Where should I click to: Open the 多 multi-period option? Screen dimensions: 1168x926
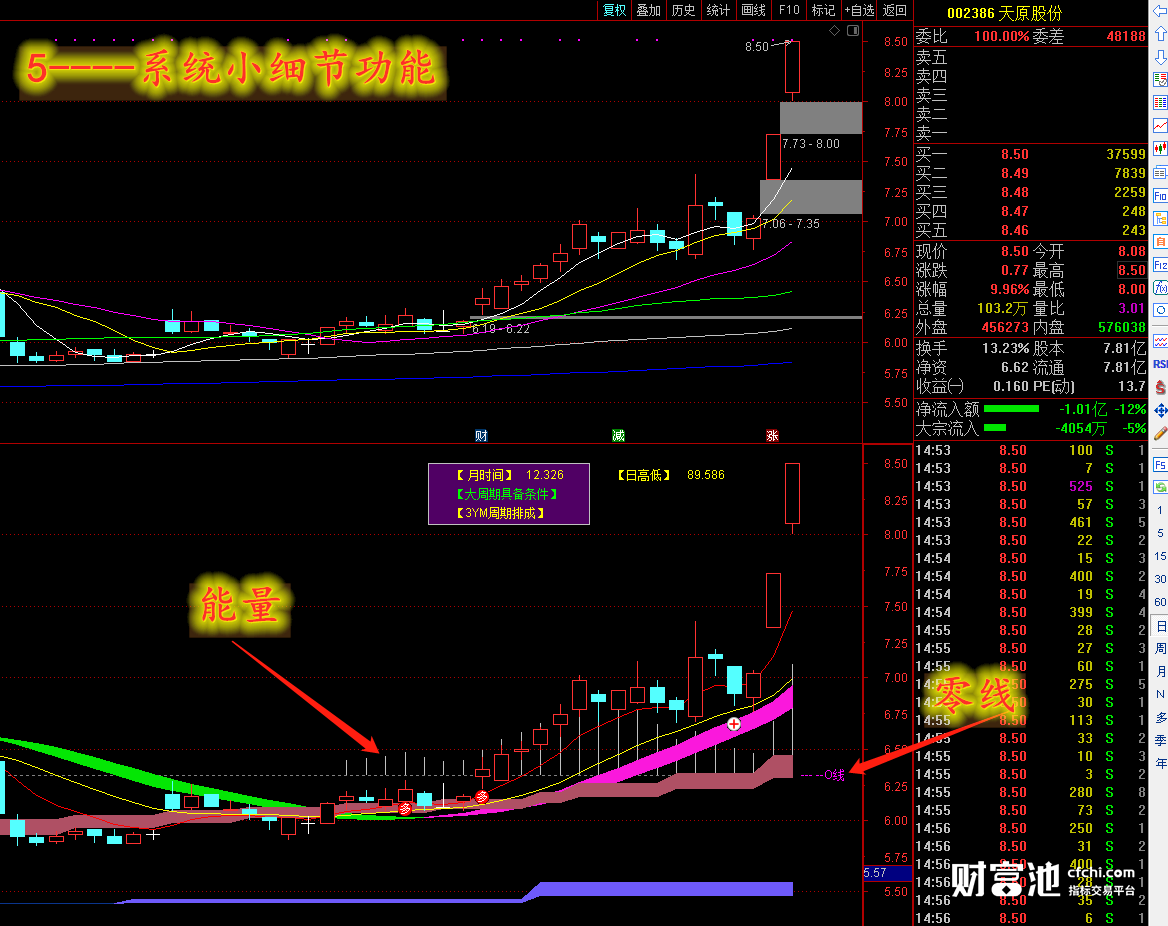(x=1160, y=717)
